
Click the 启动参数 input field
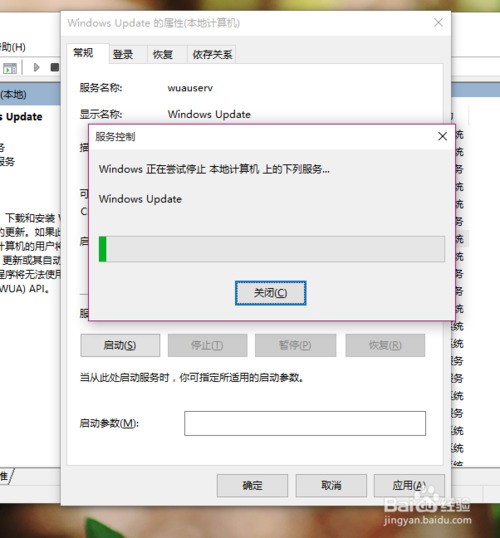click(x=305, y=423)
